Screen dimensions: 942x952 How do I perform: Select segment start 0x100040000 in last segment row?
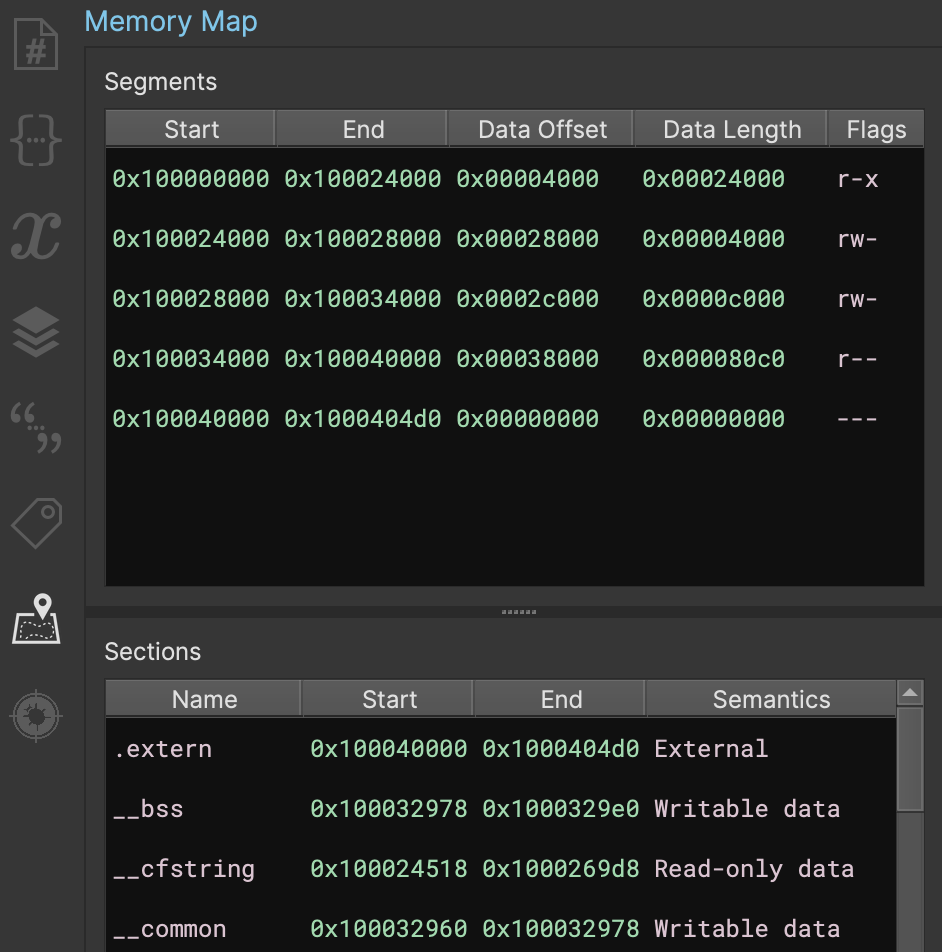pos(191,420)
